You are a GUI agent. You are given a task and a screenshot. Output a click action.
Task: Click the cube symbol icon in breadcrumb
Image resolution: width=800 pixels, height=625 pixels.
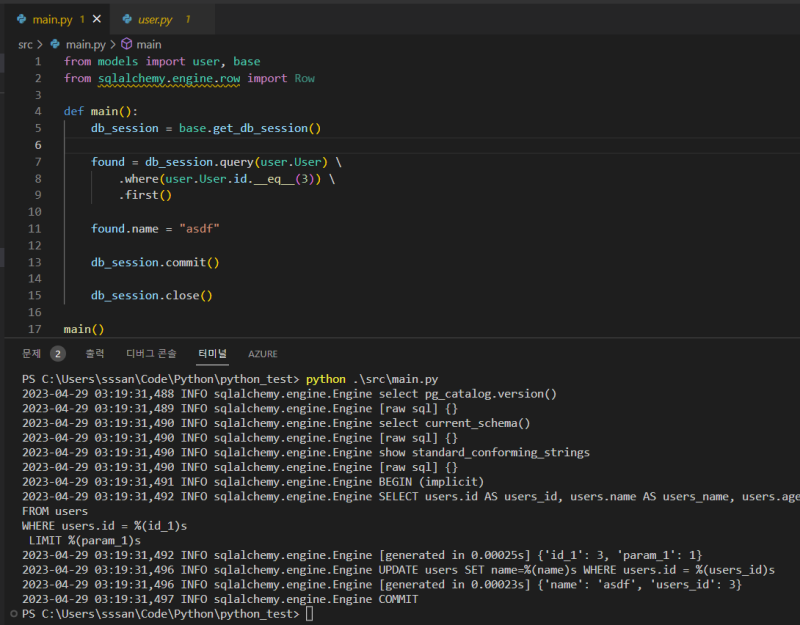point(127,44)
